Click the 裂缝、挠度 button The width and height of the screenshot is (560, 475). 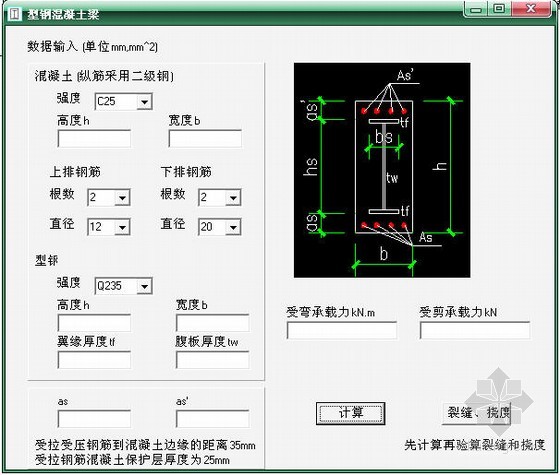pos(476,413)
